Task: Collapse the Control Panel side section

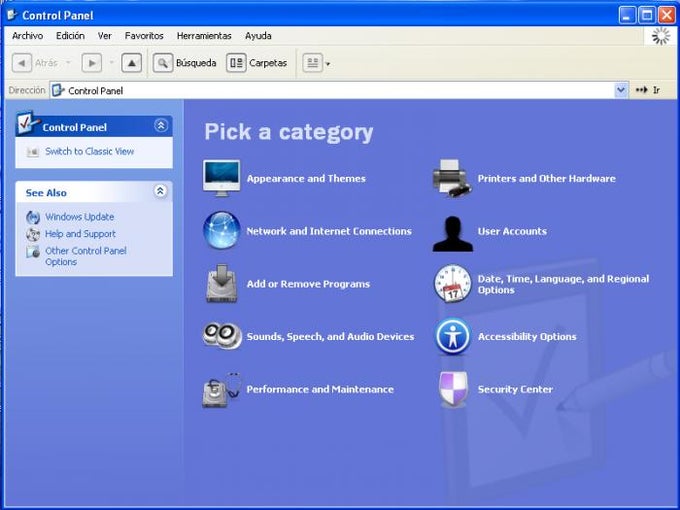Action: tap(161, 126)
